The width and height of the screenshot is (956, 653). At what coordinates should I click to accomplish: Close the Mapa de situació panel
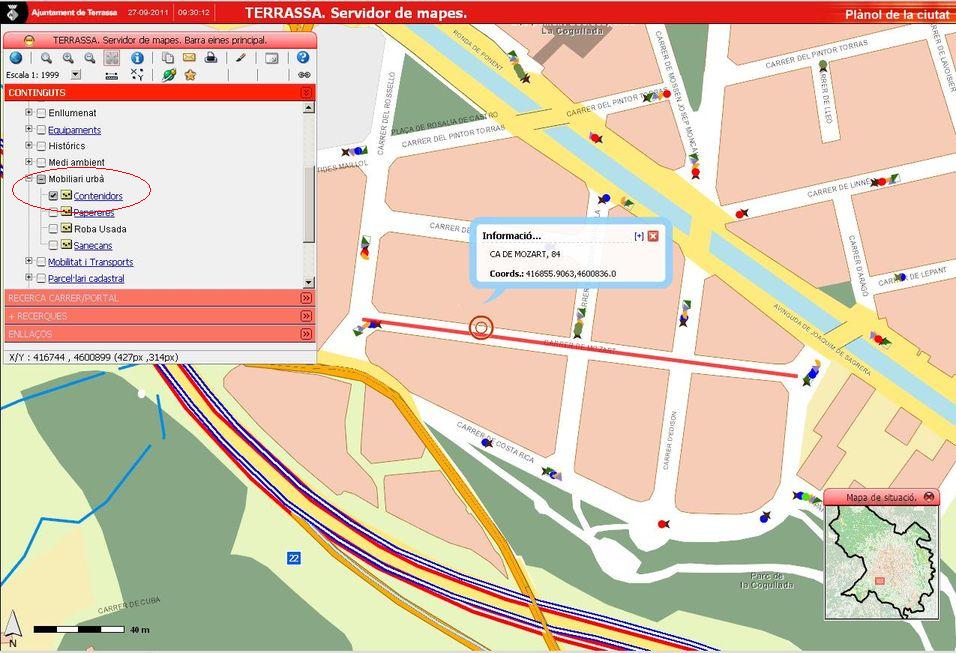929,497
